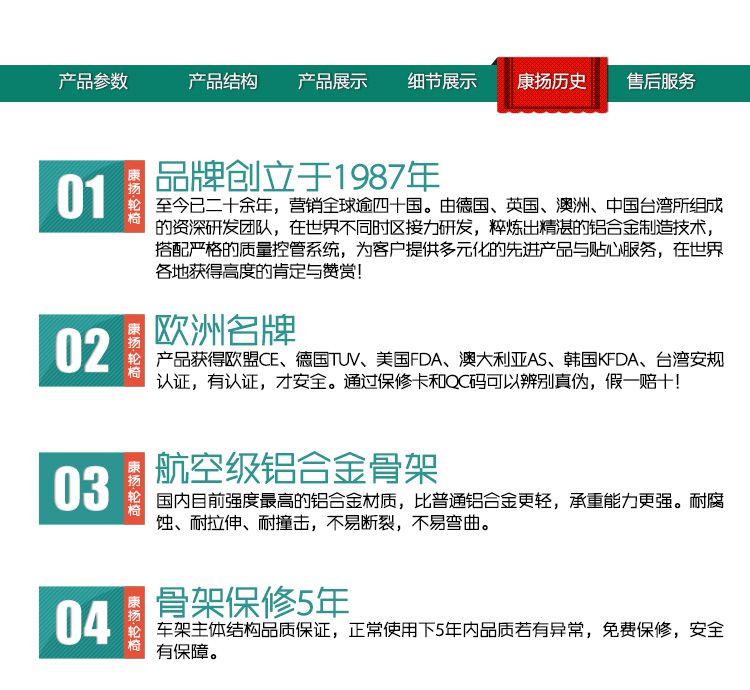Open the 售后服务 tab
This screenshot has height=690, width=750.
click(661, 81)
